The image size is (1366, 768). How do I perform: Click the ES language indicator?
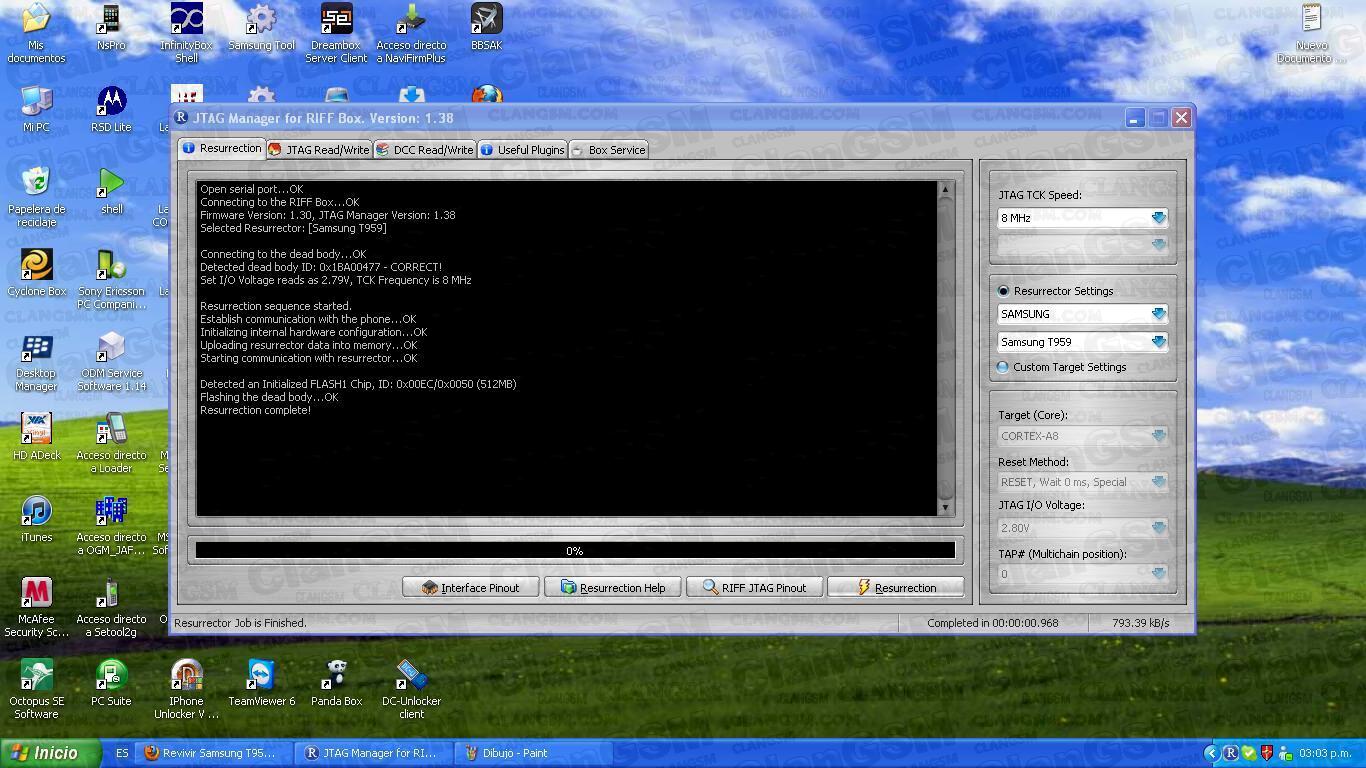(x=122, y=753)
